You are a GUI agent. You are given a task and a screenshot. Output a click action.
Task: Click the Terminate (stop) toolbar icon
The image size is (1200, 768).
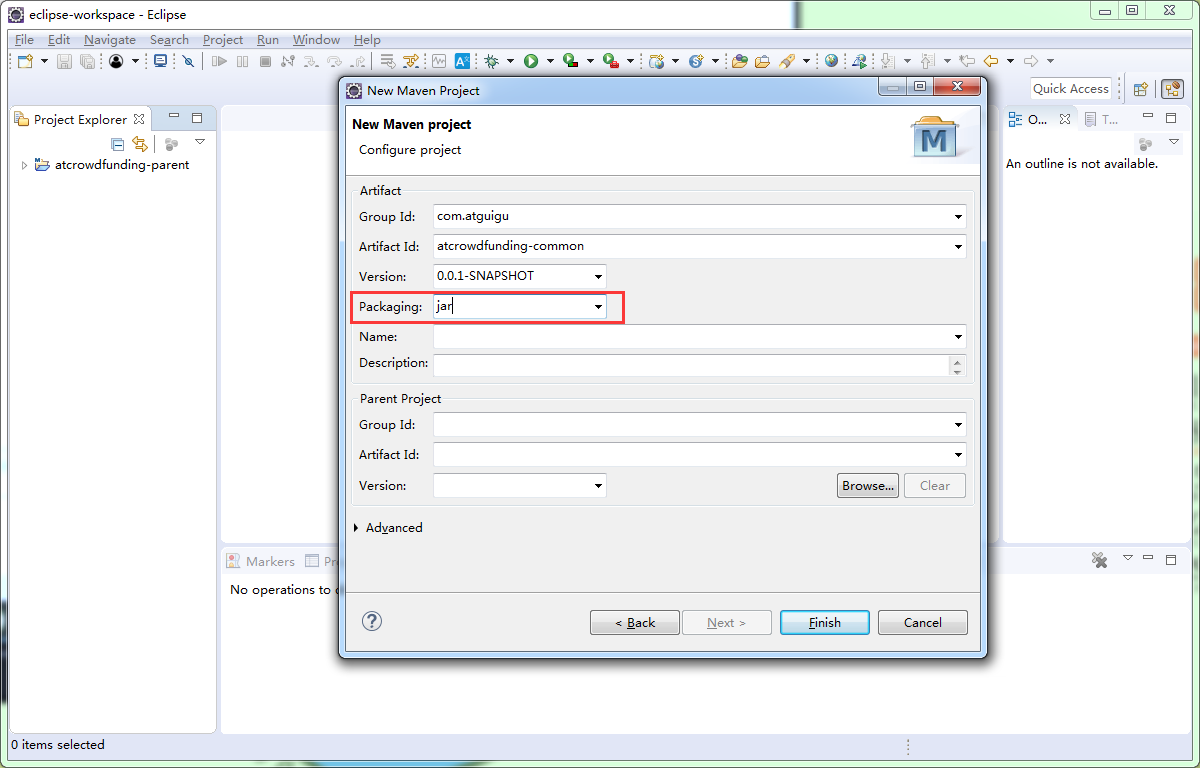pyautogui.click(x=265, y=61)
